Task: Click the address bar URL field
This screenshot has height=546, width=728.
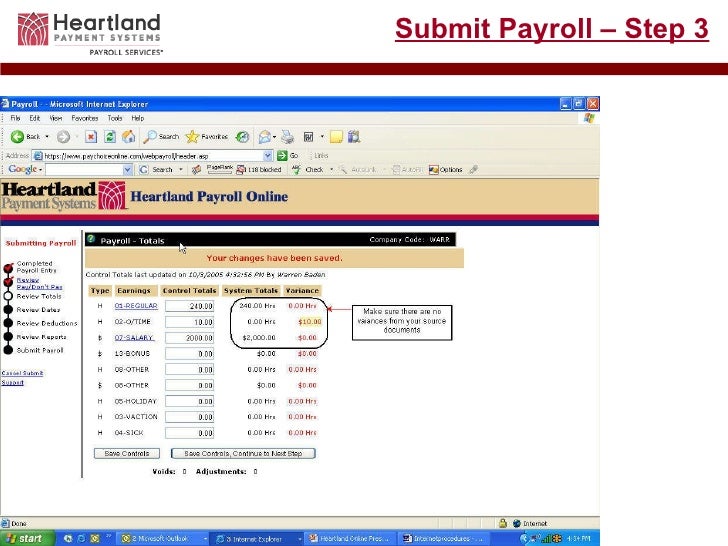Action: click(153, 156)
